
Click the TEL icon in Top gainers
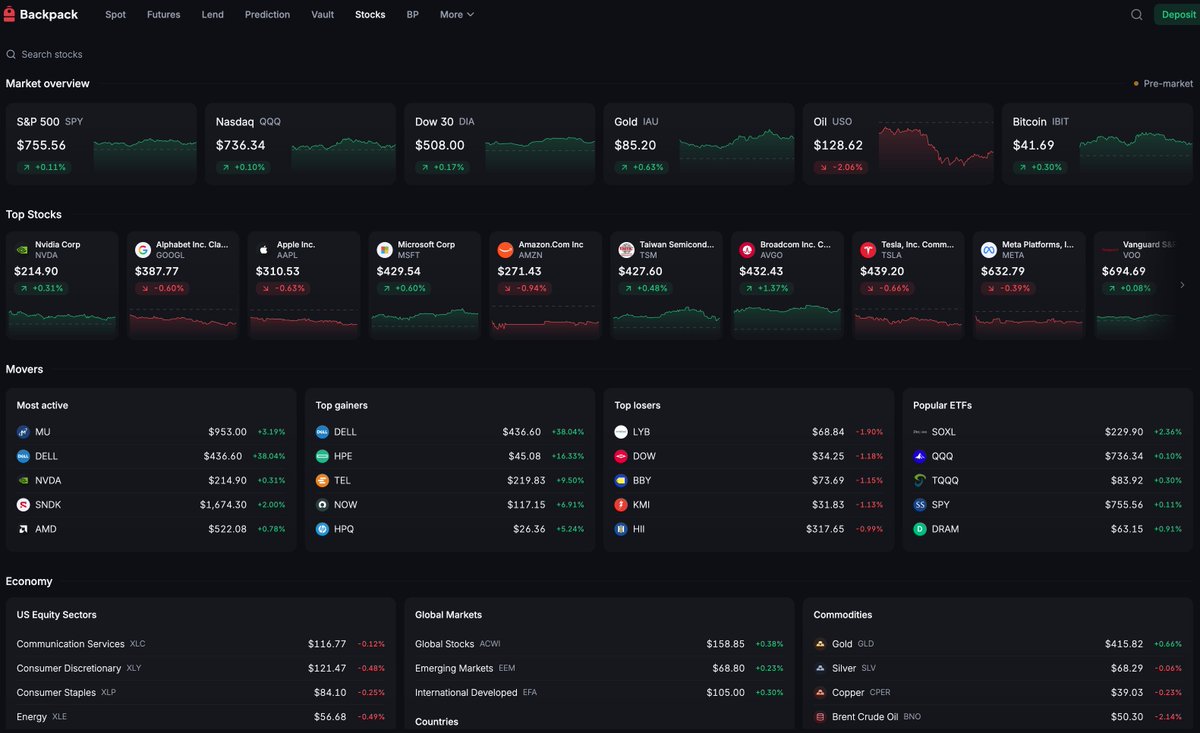tap(322, 480)
